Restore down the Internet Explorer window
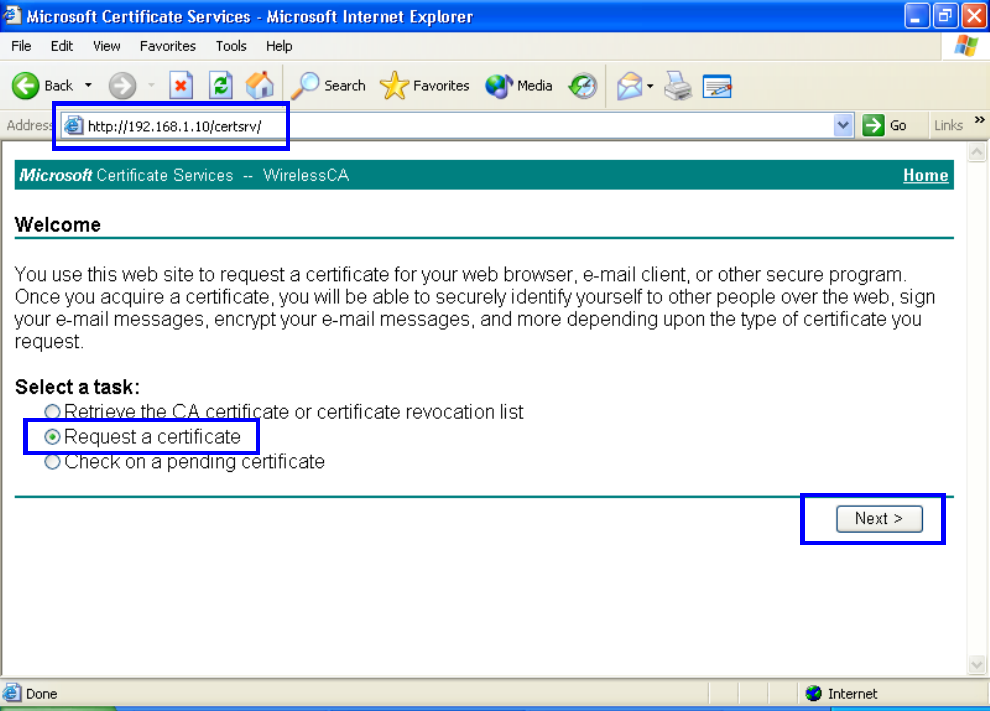 [x=945, y=16]
